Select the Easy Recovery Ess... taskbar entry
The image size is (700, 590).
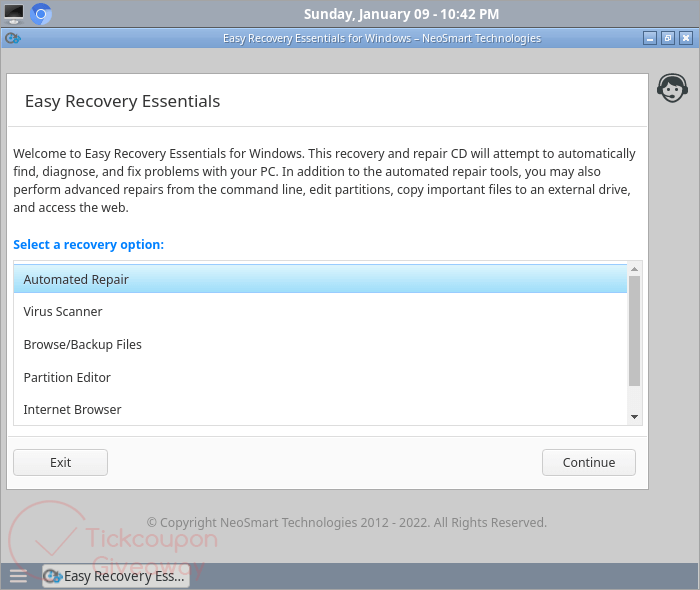116,576
